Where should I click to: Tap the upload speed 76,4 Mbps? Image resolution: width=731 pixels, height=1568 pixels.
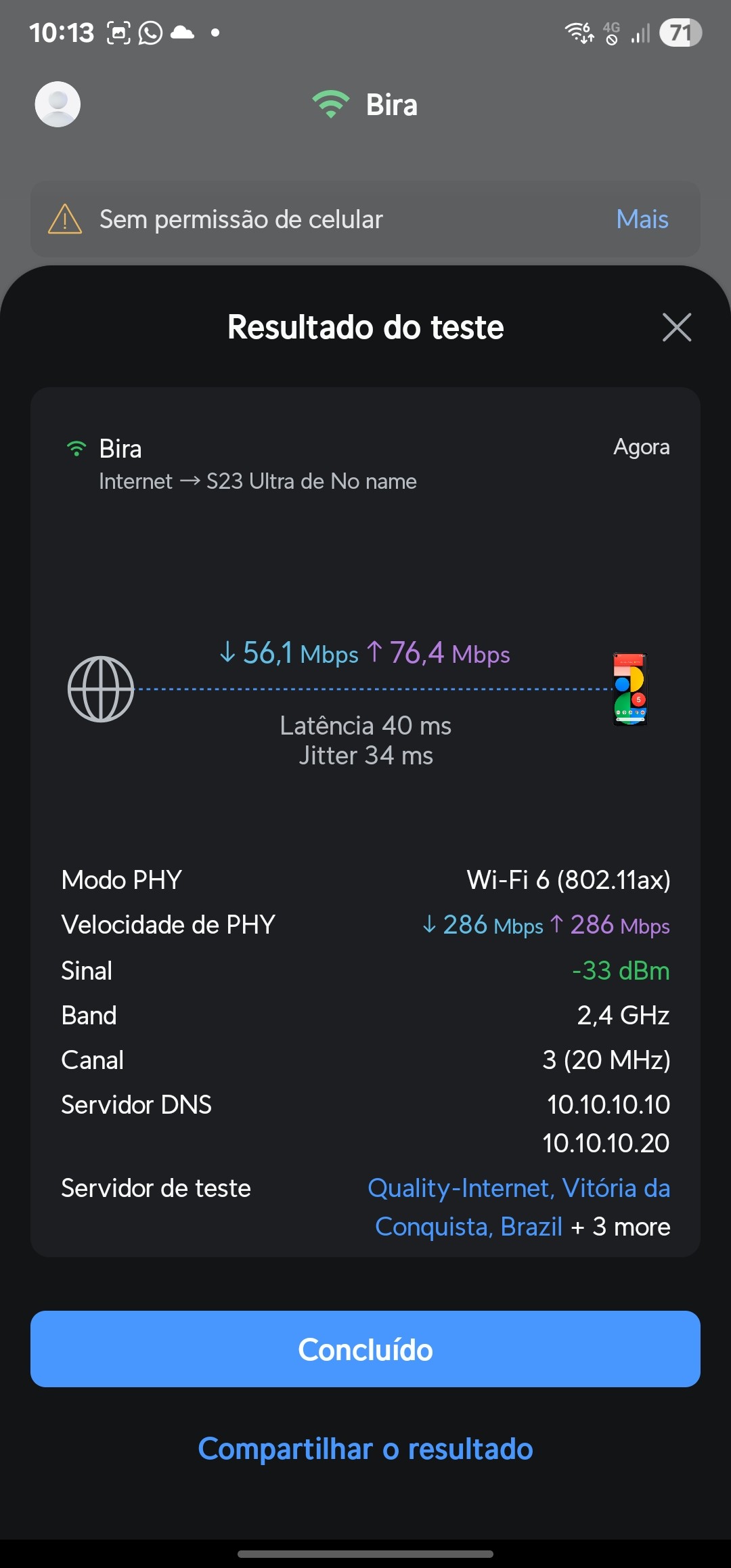439,653
